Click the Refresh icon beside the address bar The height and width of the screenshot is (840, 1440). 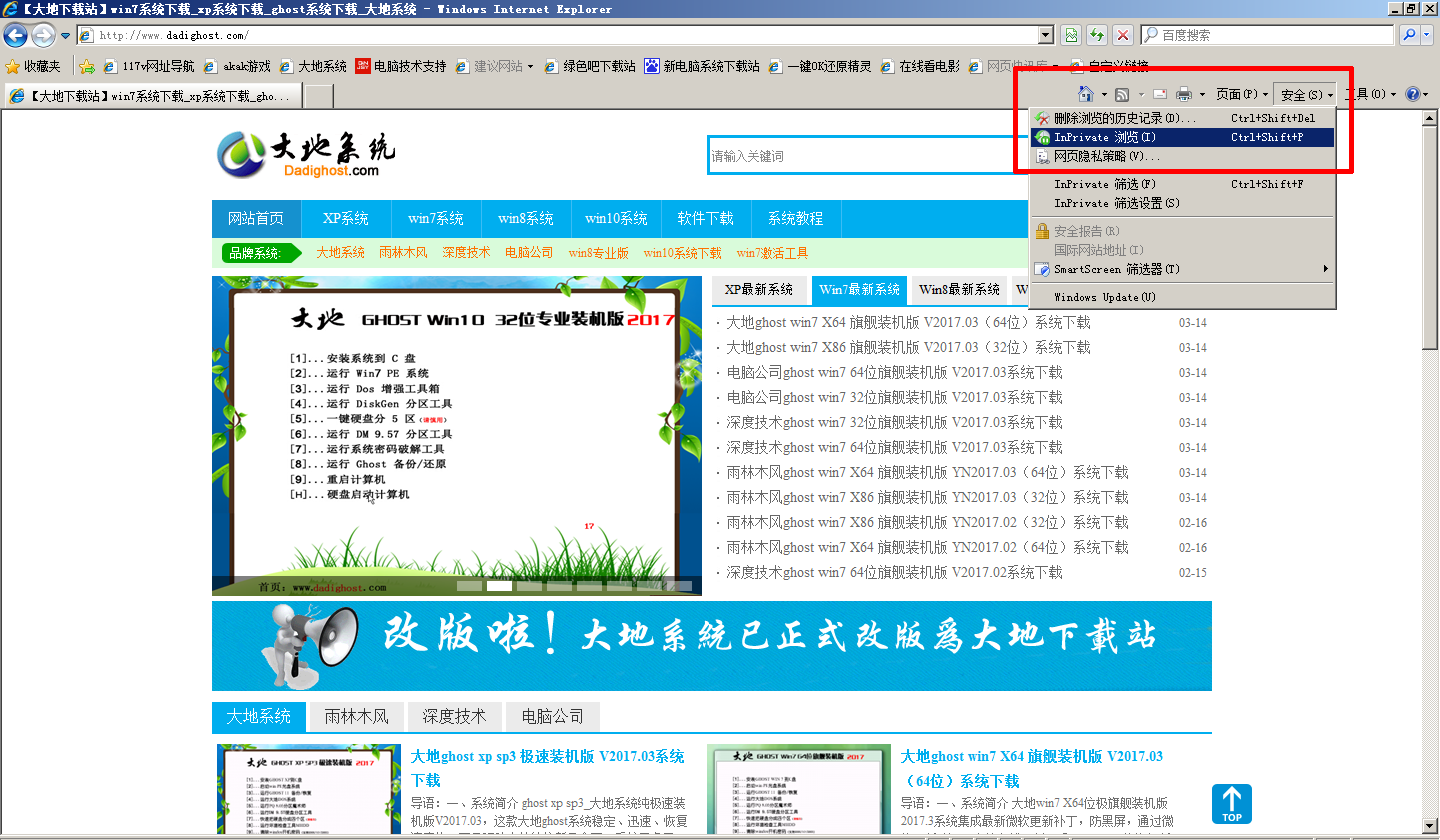[x=1096, y=34]
